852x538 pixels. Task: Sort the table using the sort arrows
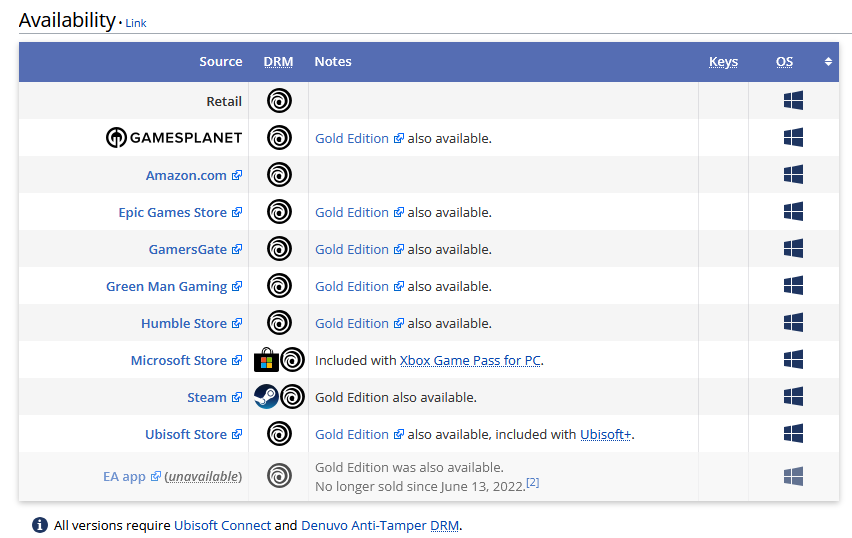(x=828, y=61)
